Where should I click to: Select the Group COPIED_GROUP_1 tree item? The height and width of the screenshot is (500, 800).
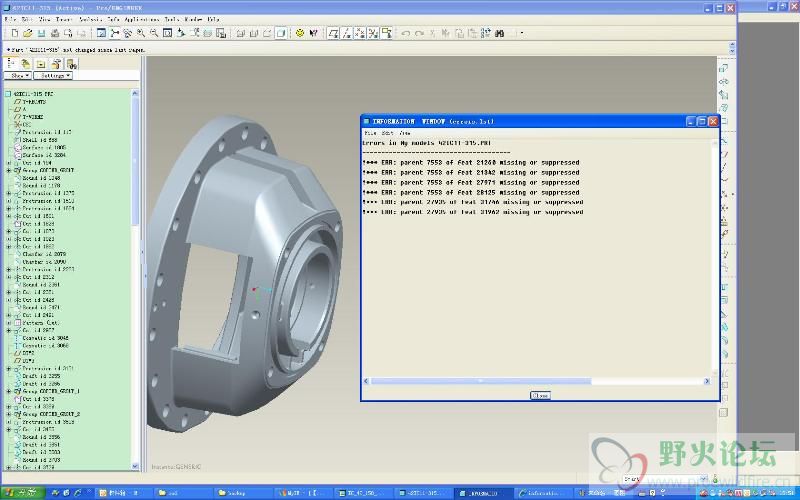pyautogui.click(x=51, y=391)
